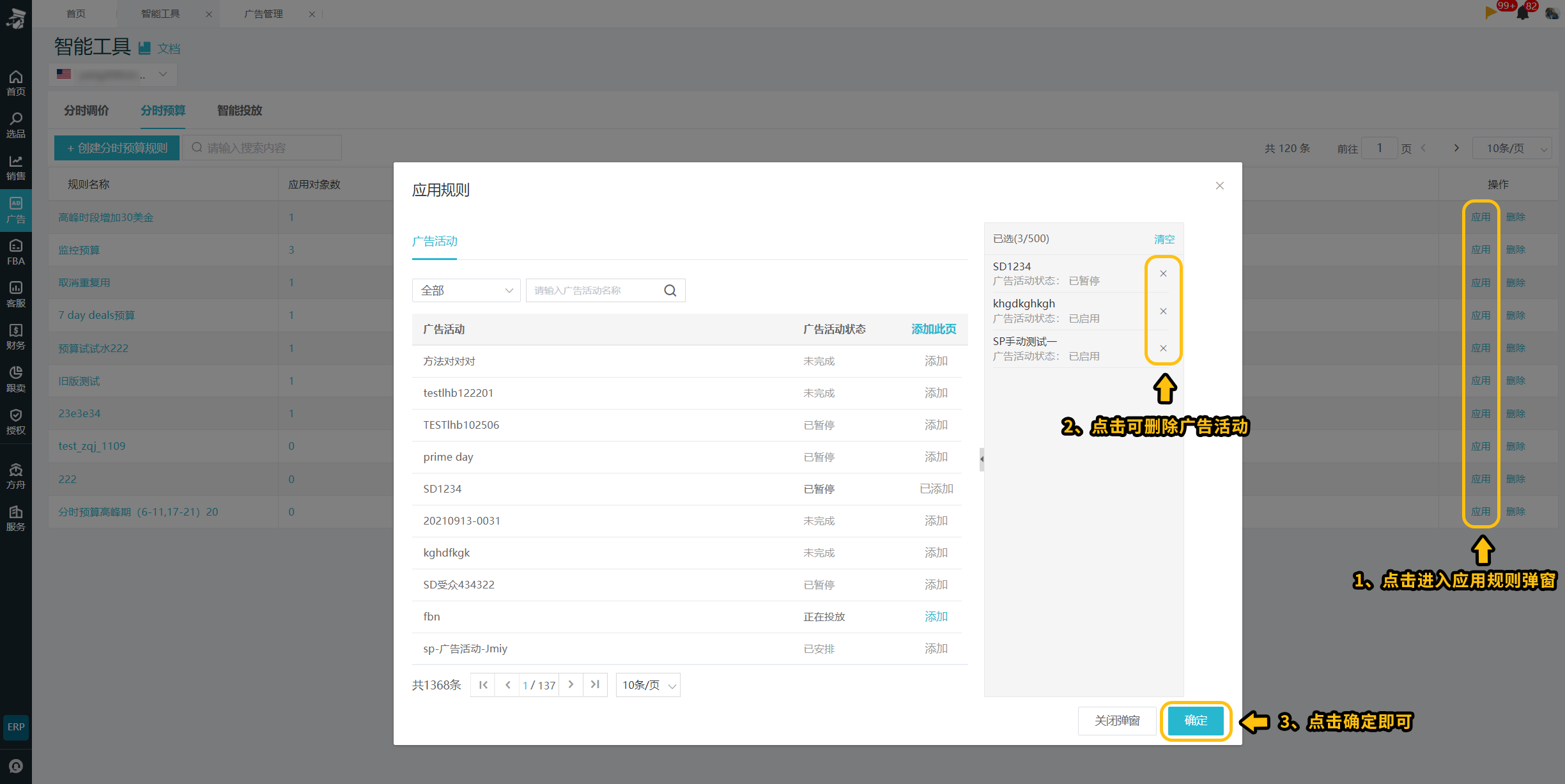Image resolution: width=1565 pixels, height=784 pixels.
Task: Click 应用 for the 监控预算 rule
Action: click(x=1481, y=250)
